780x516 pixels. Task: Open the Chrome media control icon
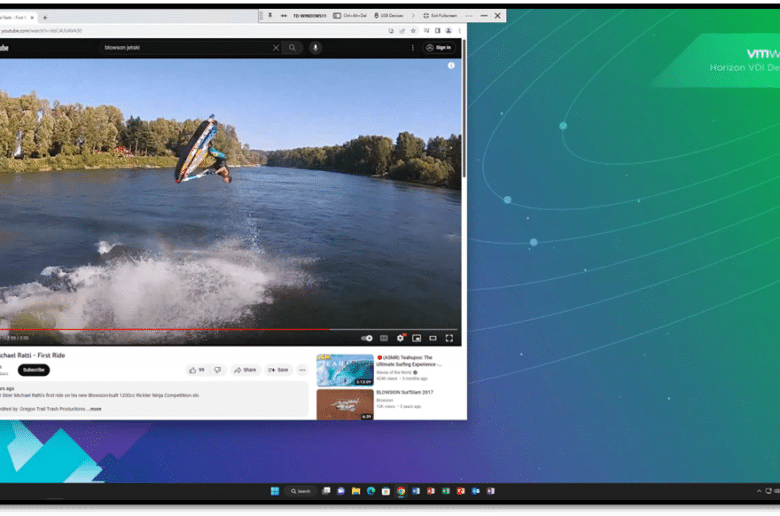426,31
